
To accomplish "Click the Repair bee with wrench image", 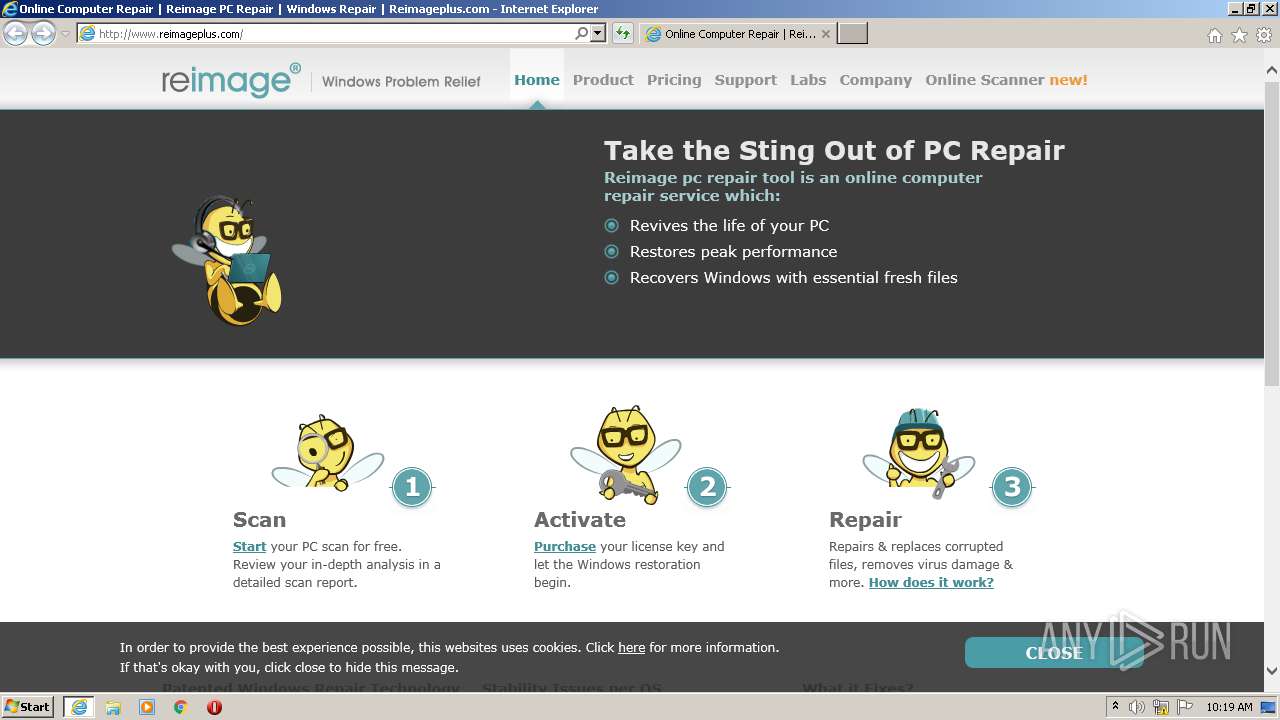I will pos(918,453).
